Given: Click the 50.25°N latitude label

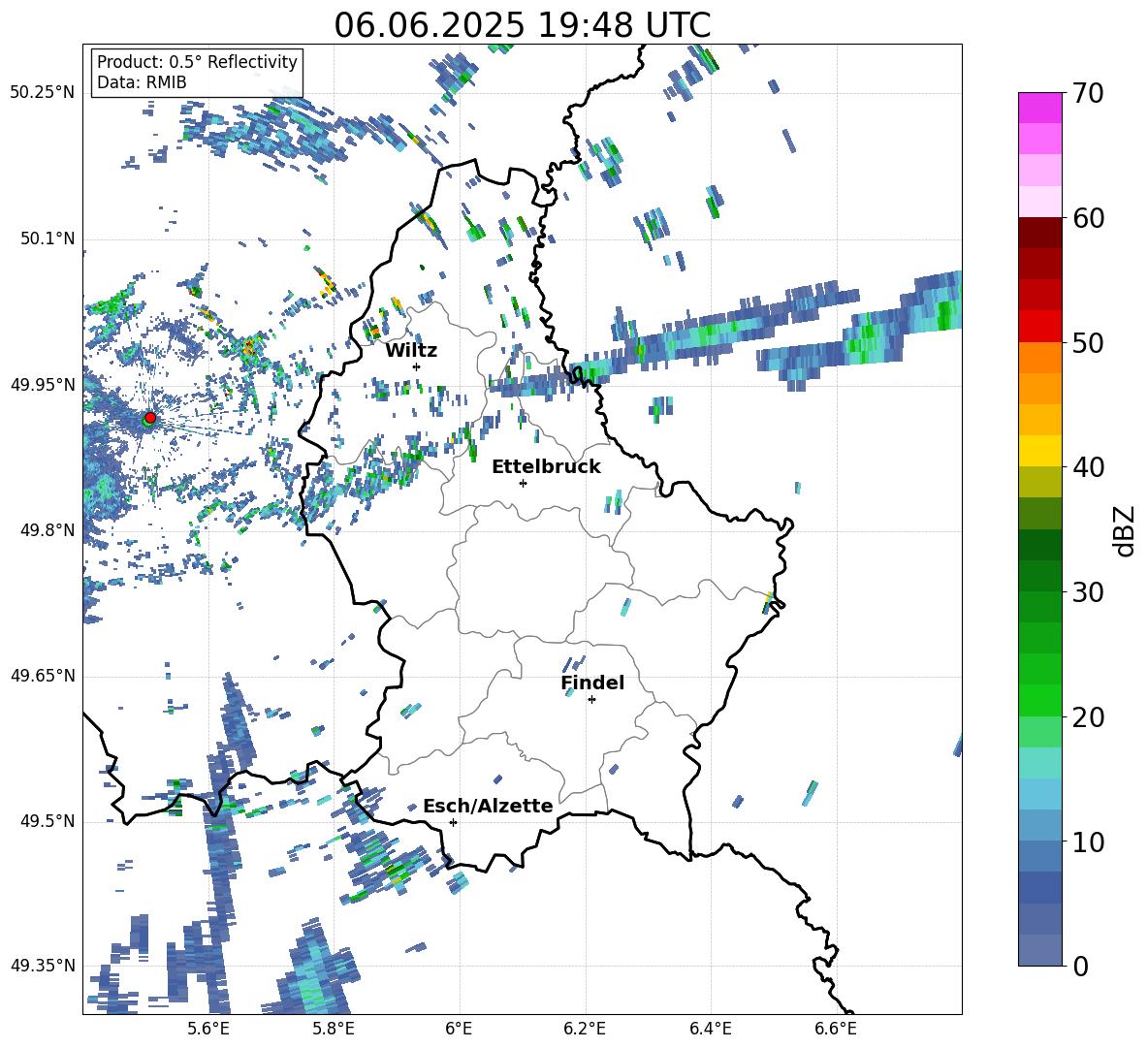Looking at the screenshot, I should (x=43, y=93).
